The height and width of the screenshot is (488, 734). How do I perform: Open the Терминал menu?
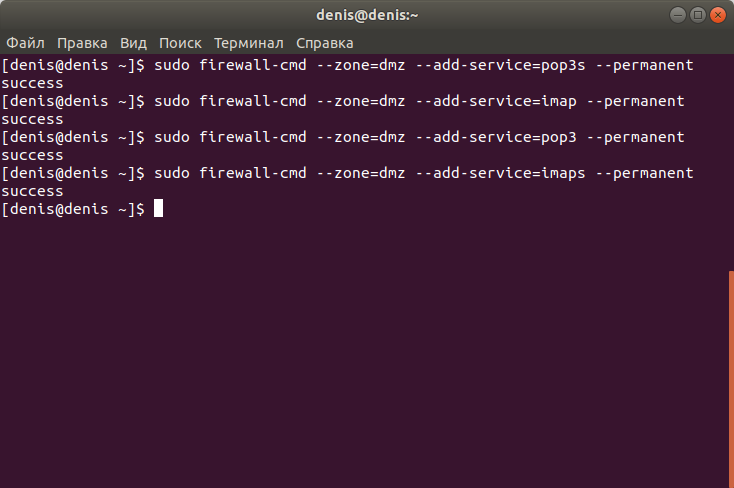click(249, 43)
